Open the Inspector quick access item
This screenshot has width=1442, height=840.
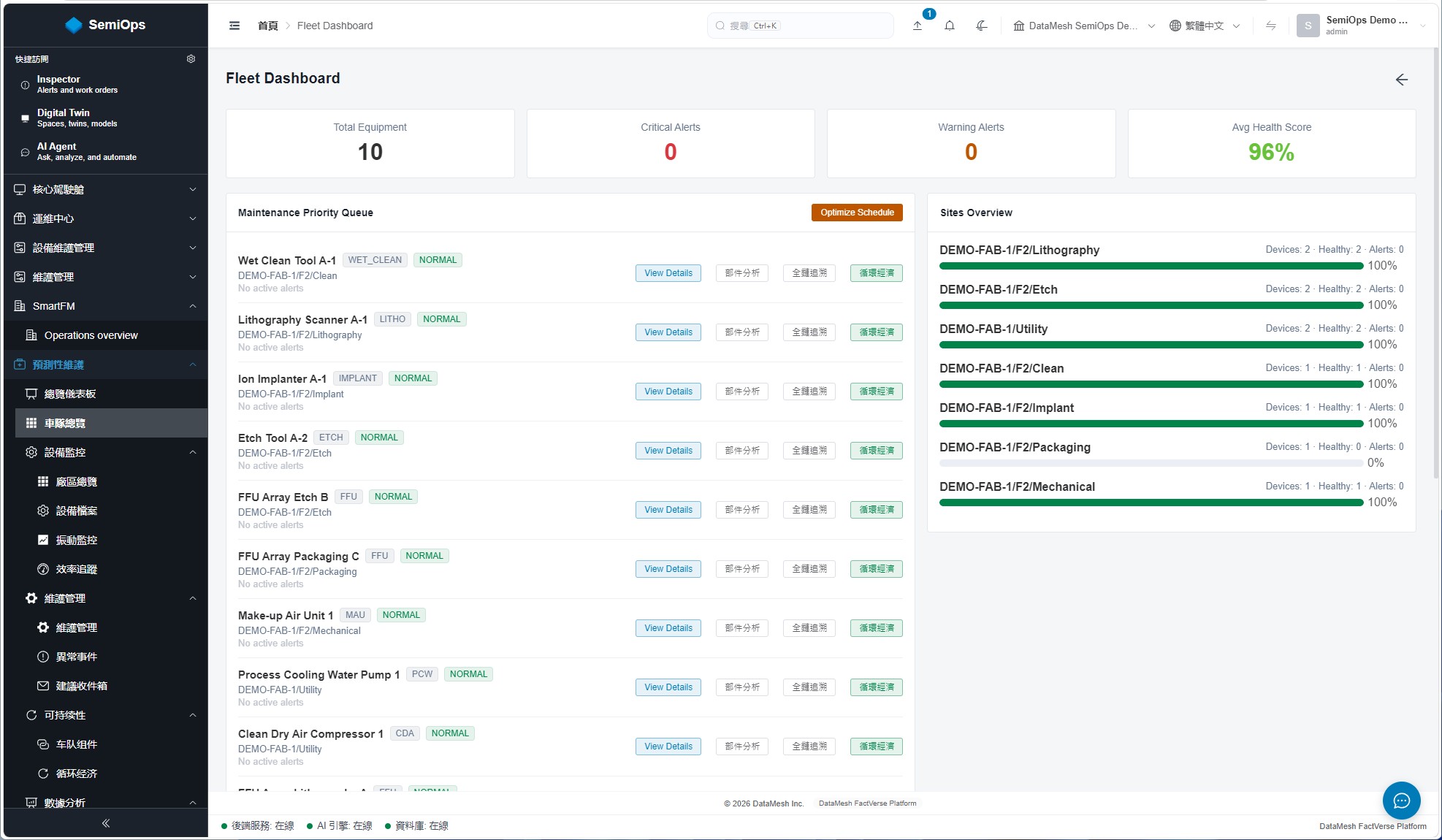[x=106, y=84]
